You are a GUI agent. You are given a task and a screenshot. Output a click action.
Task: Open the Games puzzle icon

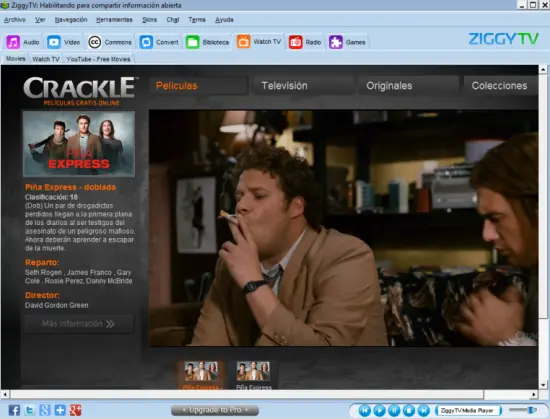[336, 42]
